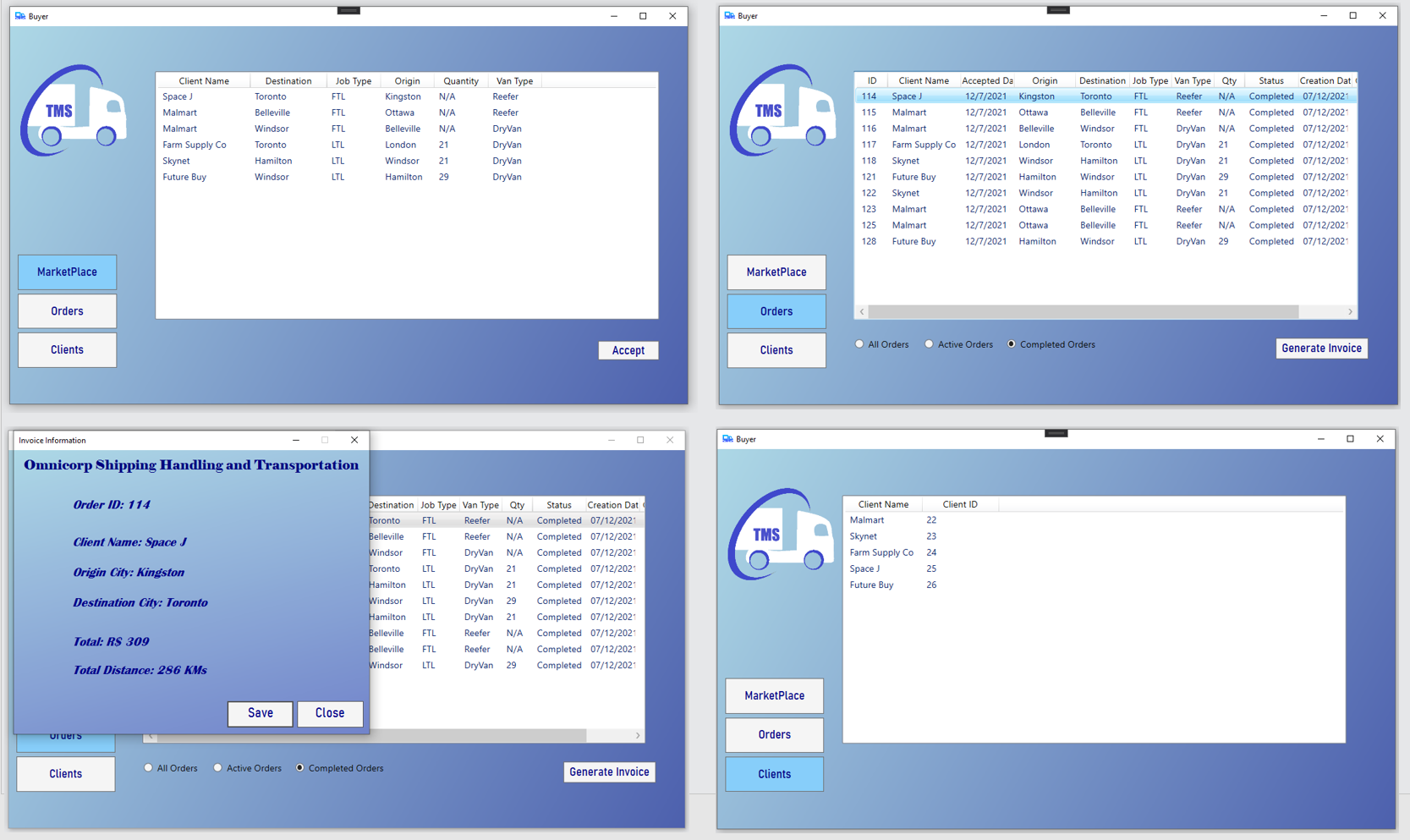
Task: Select order 121 row in top-right table
Action: pos(1106,177)
